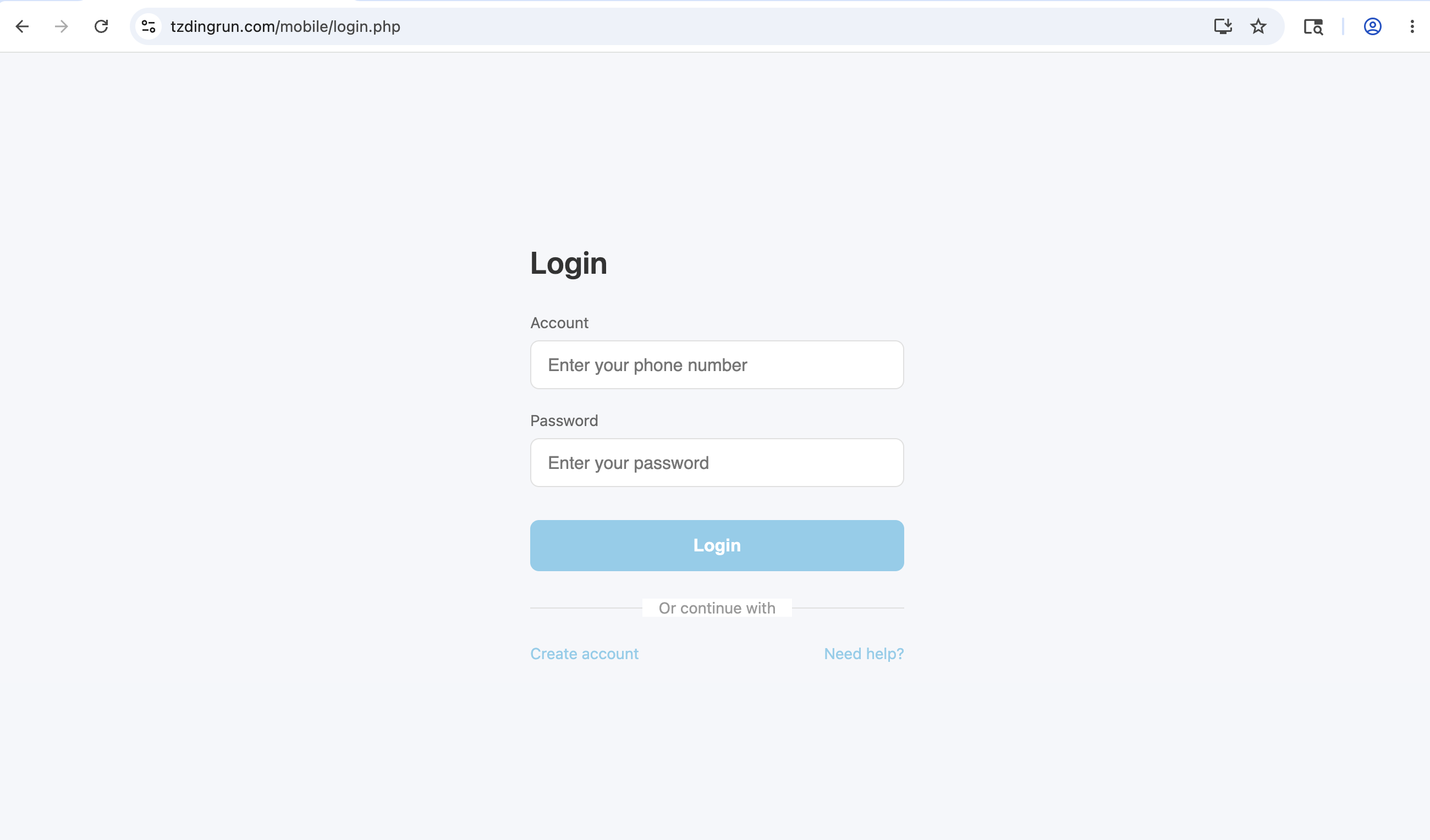Click the Password label text
Screen dimensions: 1430x840
point(564,421)
